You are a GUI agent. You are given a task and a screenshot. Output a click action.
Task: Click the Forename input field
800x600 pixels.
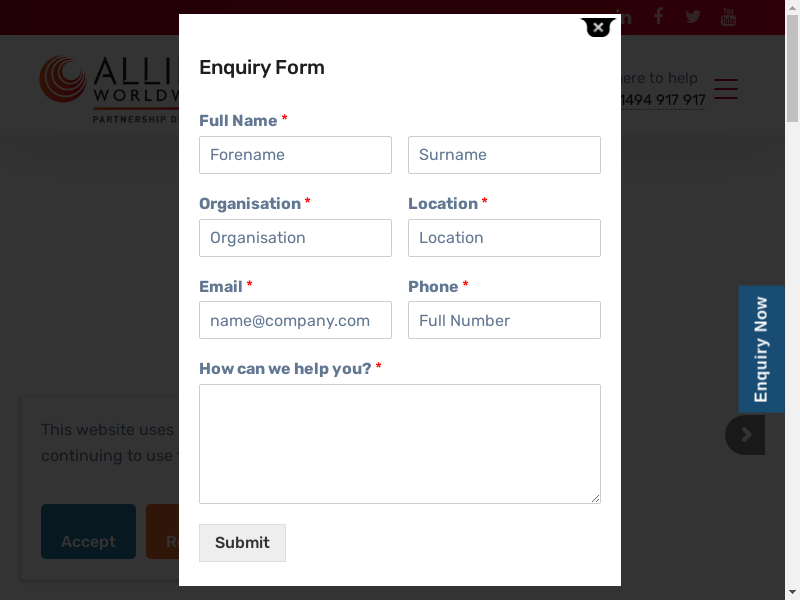pyautogui.click(x=295, y=155)
